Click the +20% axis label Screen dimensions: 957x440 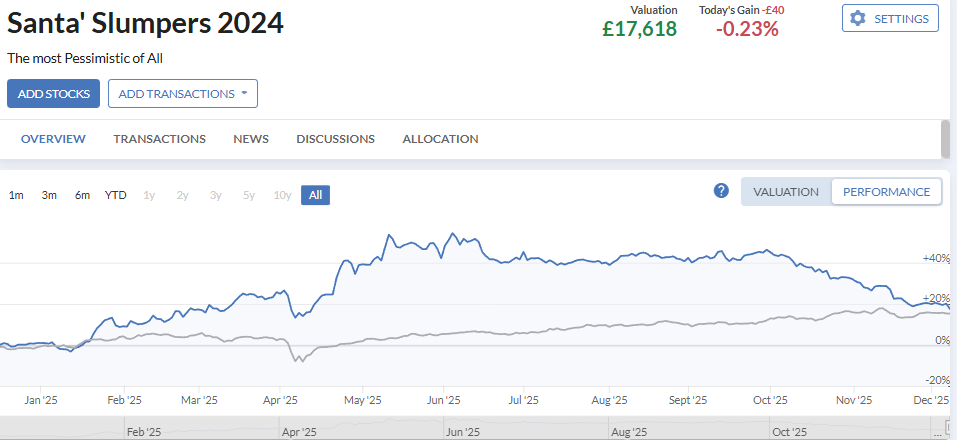coord(936,298)
